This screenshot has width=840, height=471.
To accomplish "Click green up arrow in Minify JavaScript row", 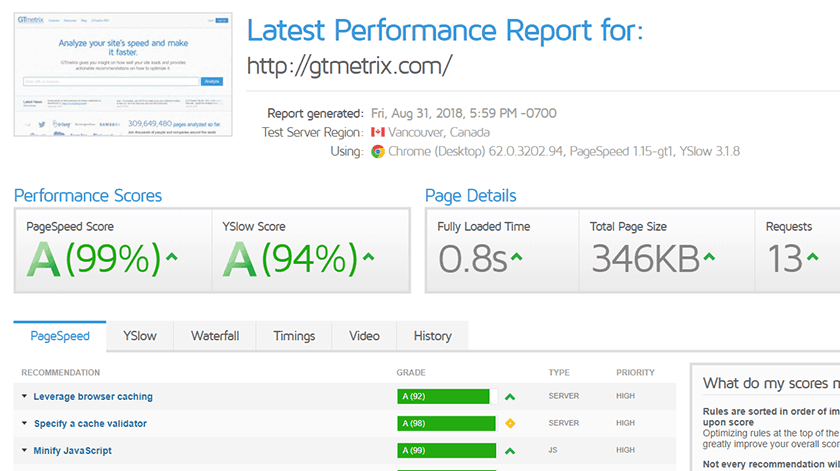I will [510, 451].
